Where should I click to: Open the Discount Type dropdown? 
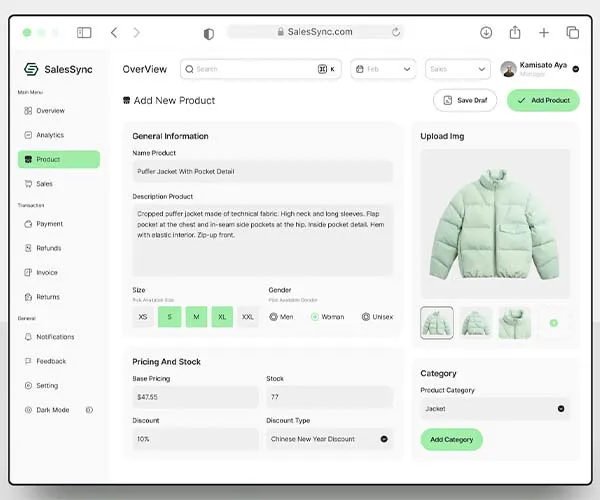point(329,439)
